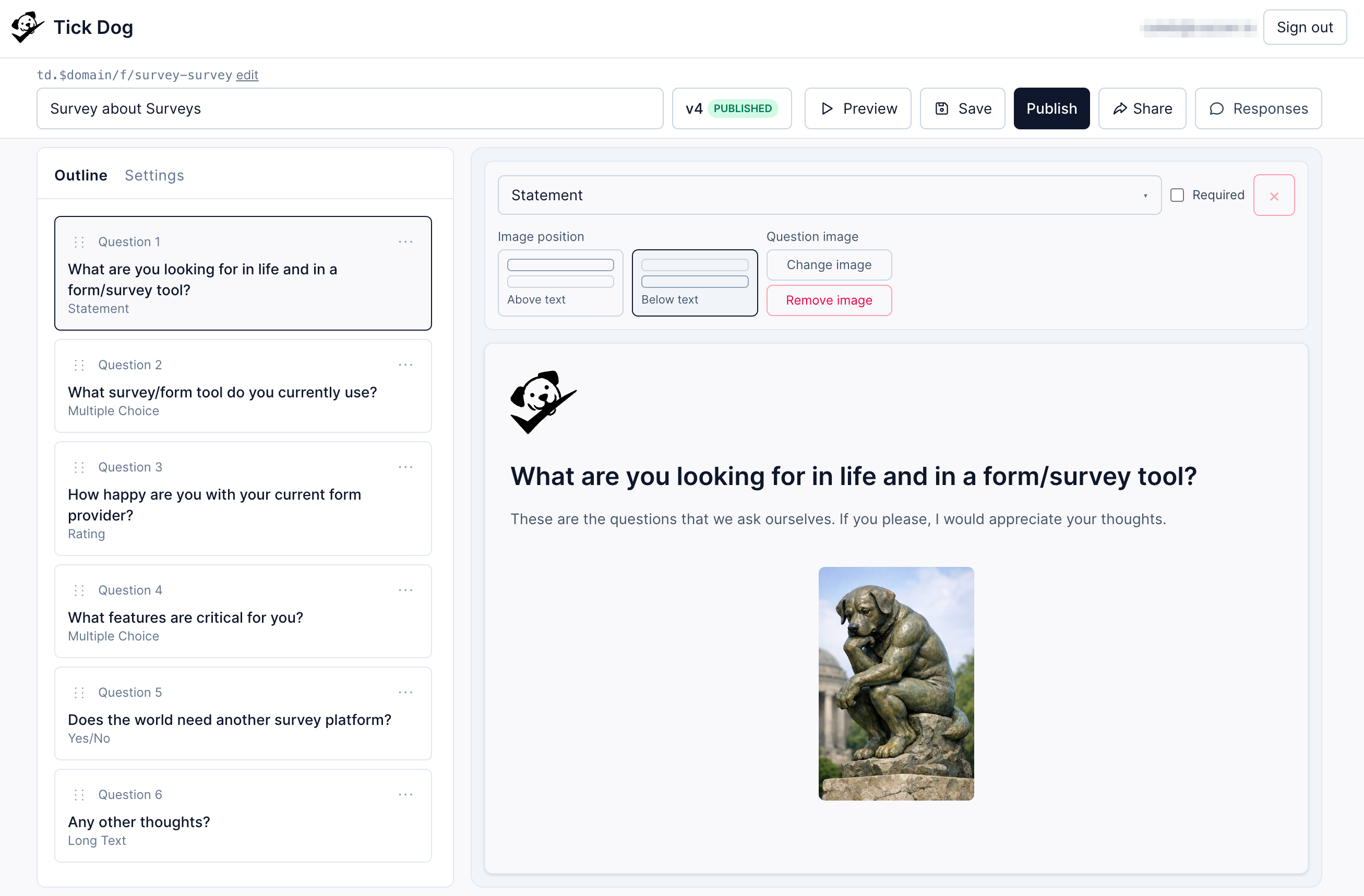Select the Above text image position
Screen dimensions: 1364x896
(560, 283)
